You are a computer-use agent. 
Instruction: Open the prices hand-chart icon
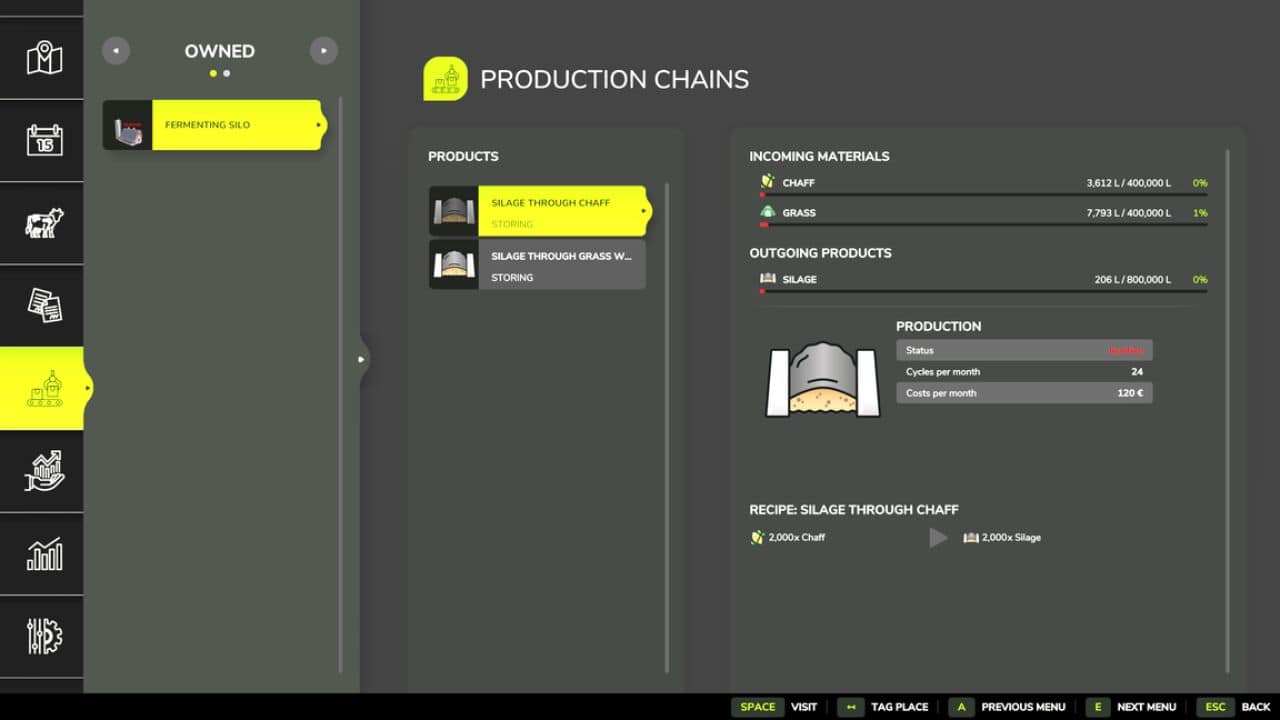43,471
